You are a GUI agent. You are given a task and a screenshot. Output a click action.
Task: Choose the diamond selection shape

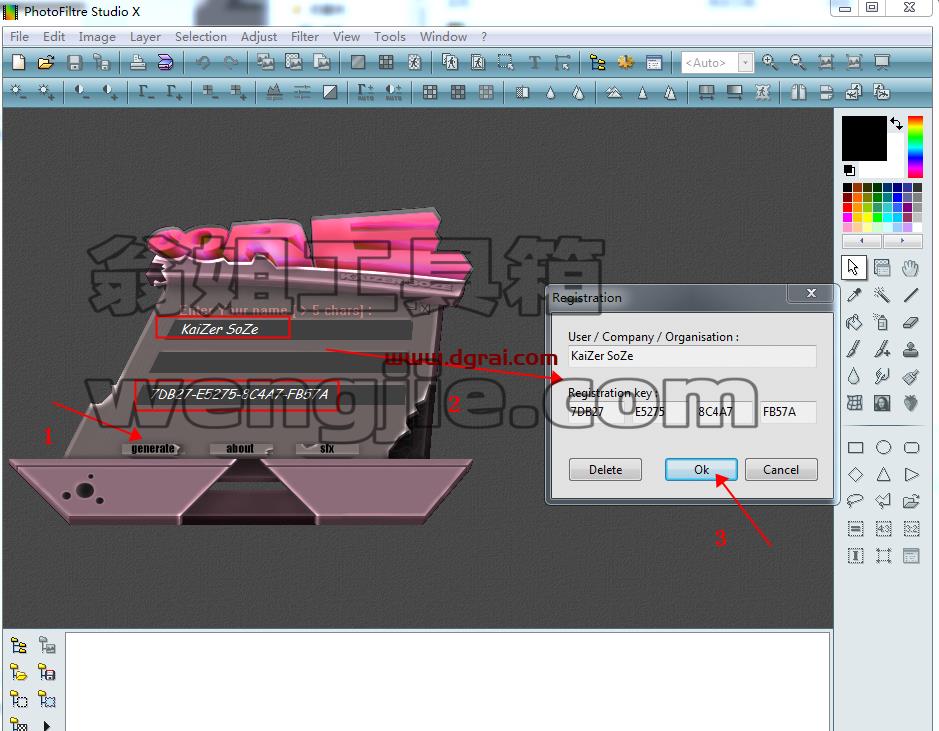click(856, 474)
